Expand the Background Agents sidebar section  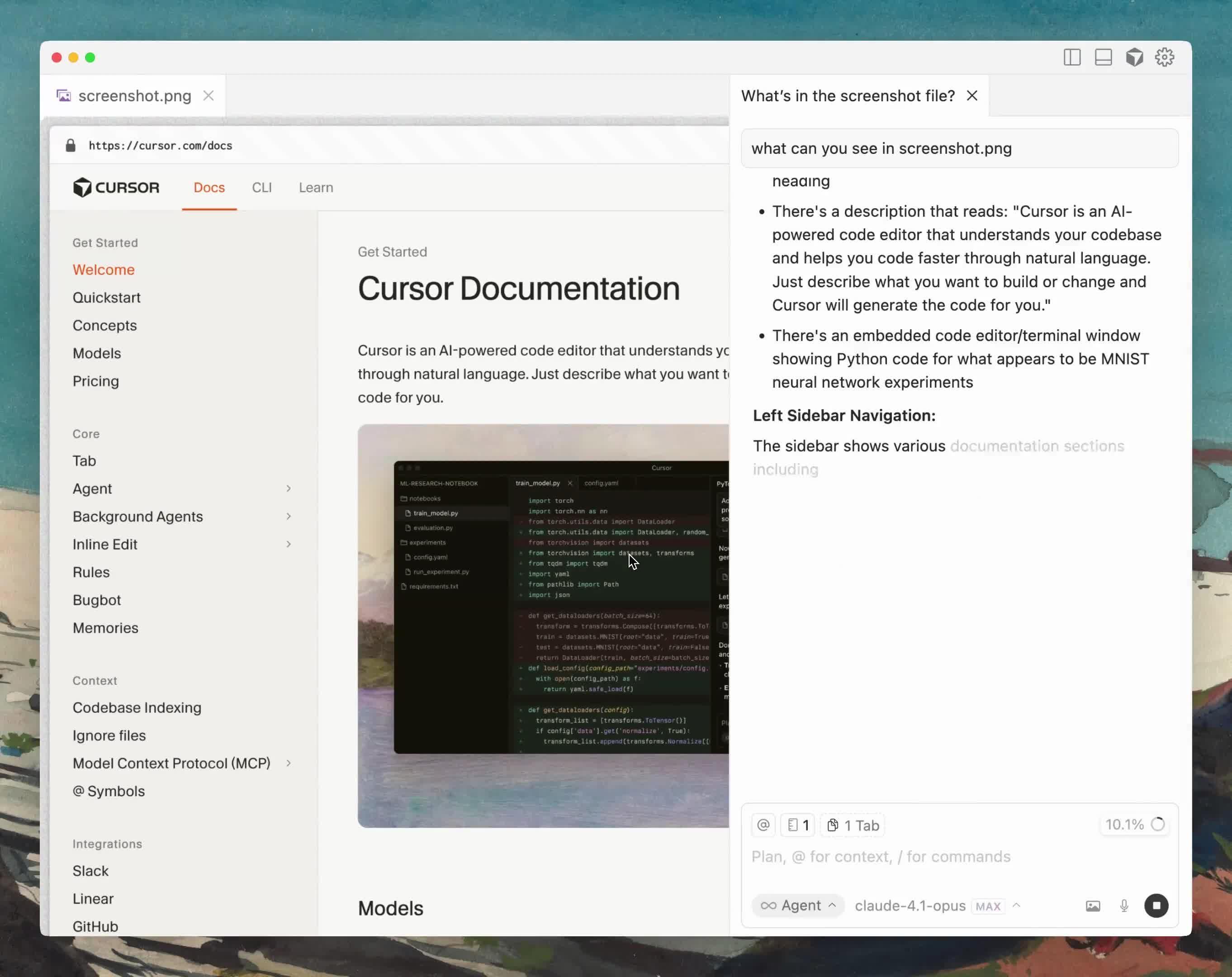(x=288, y=517)
